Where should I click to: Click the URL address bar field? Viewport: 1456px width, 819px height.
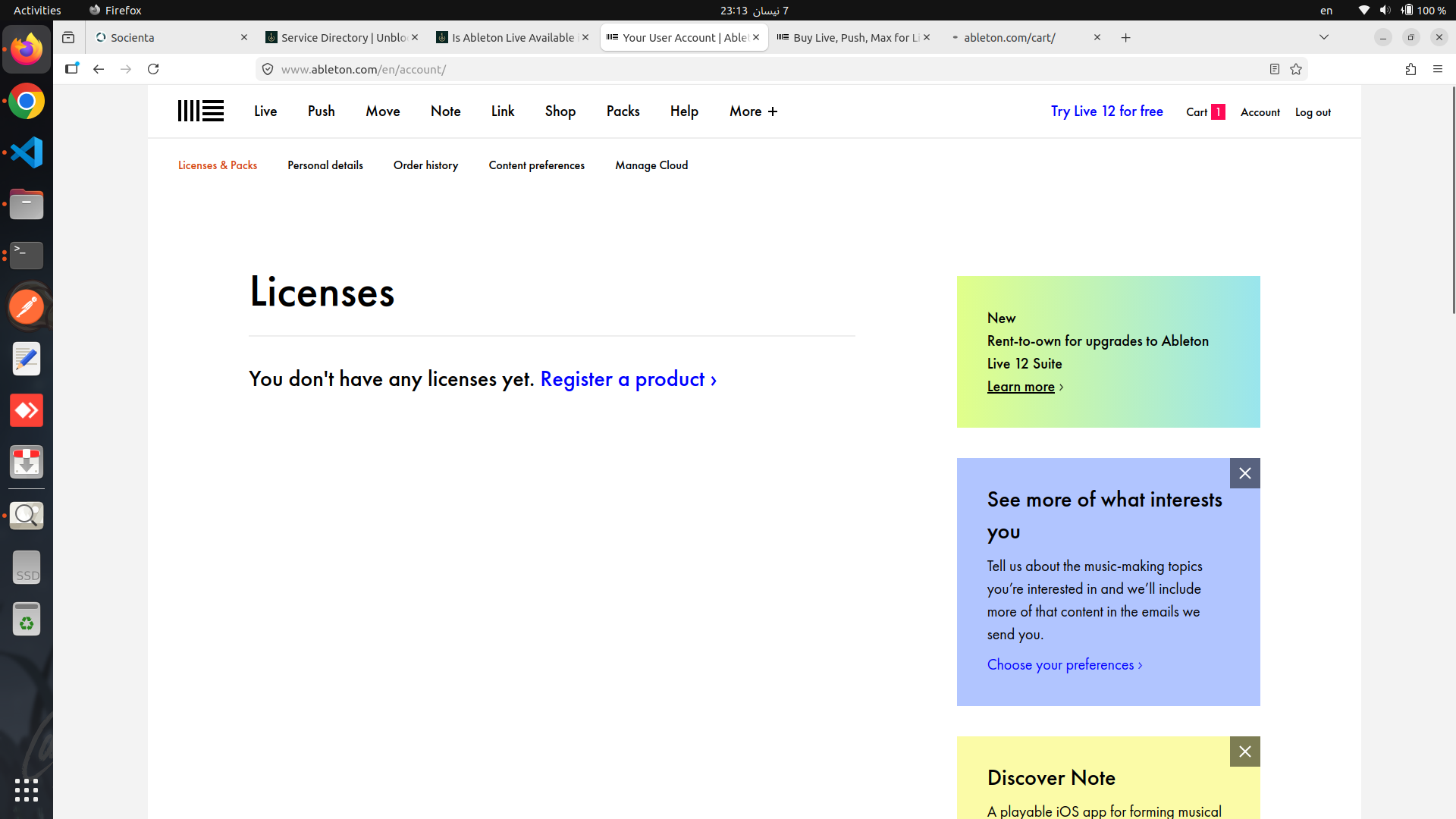coord(758,69)
